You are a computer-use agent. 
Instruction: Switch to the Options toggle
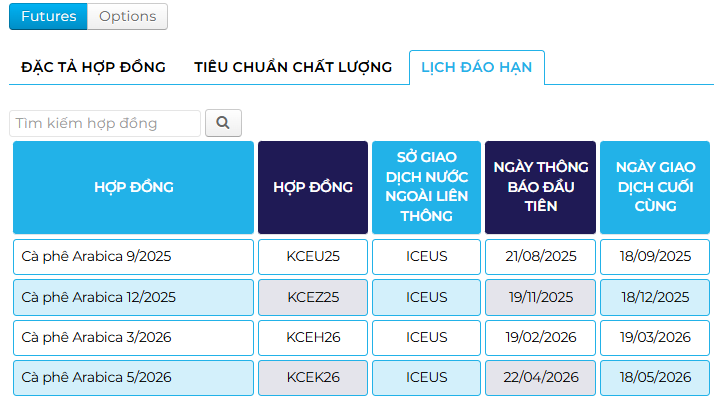coord(127,16)
